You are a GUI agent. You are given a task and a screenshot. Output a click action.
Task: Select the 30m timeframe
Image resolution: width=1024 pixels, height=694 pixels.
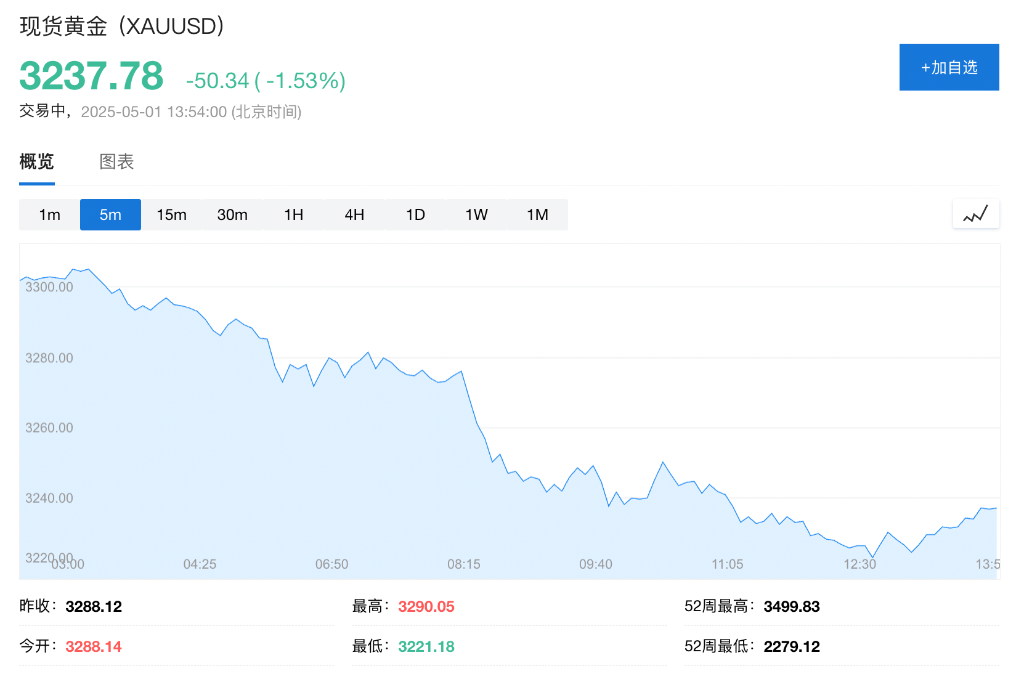point(232,214)
